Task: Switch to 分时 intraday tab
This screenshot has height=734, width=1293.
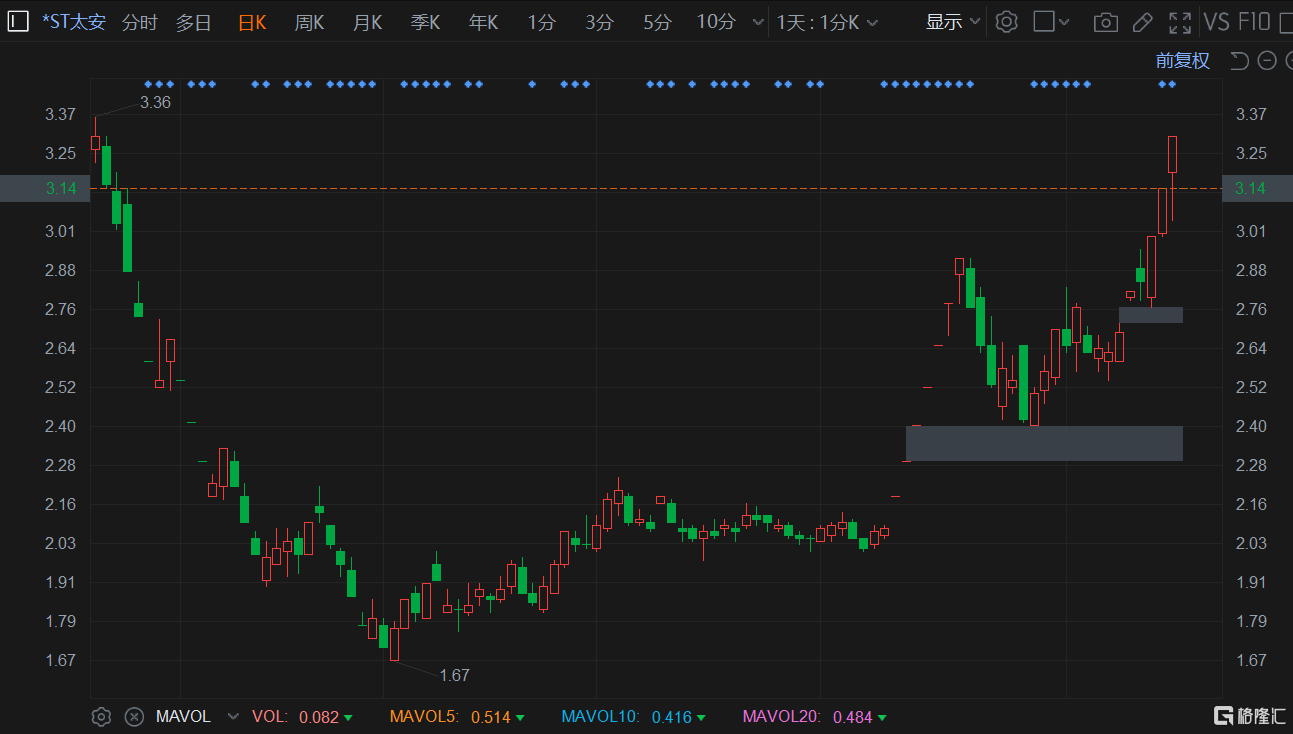Action: pyautogui.click(x=140, y=22)
